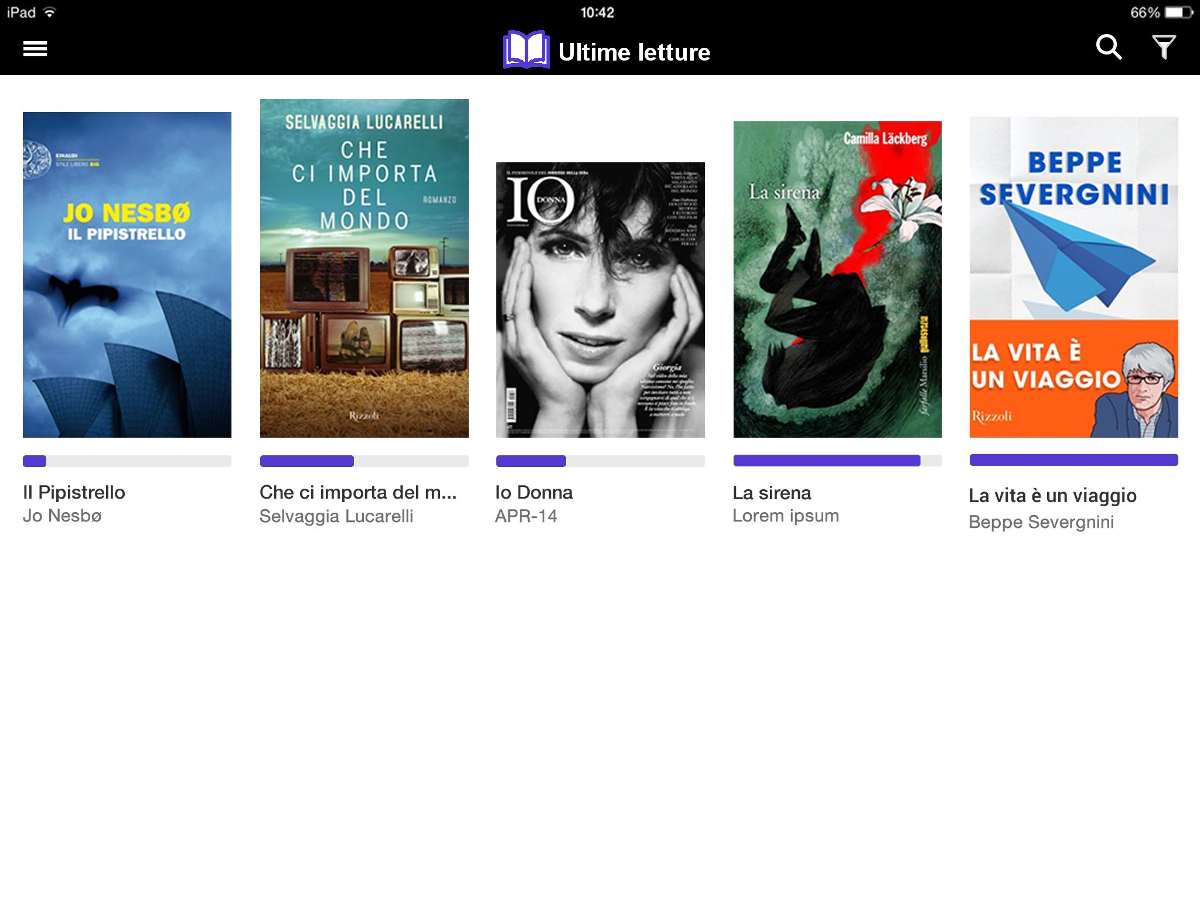Open La vita è un viaggio cover
The image size is (1200, 900).
(x=1074, y=278)
